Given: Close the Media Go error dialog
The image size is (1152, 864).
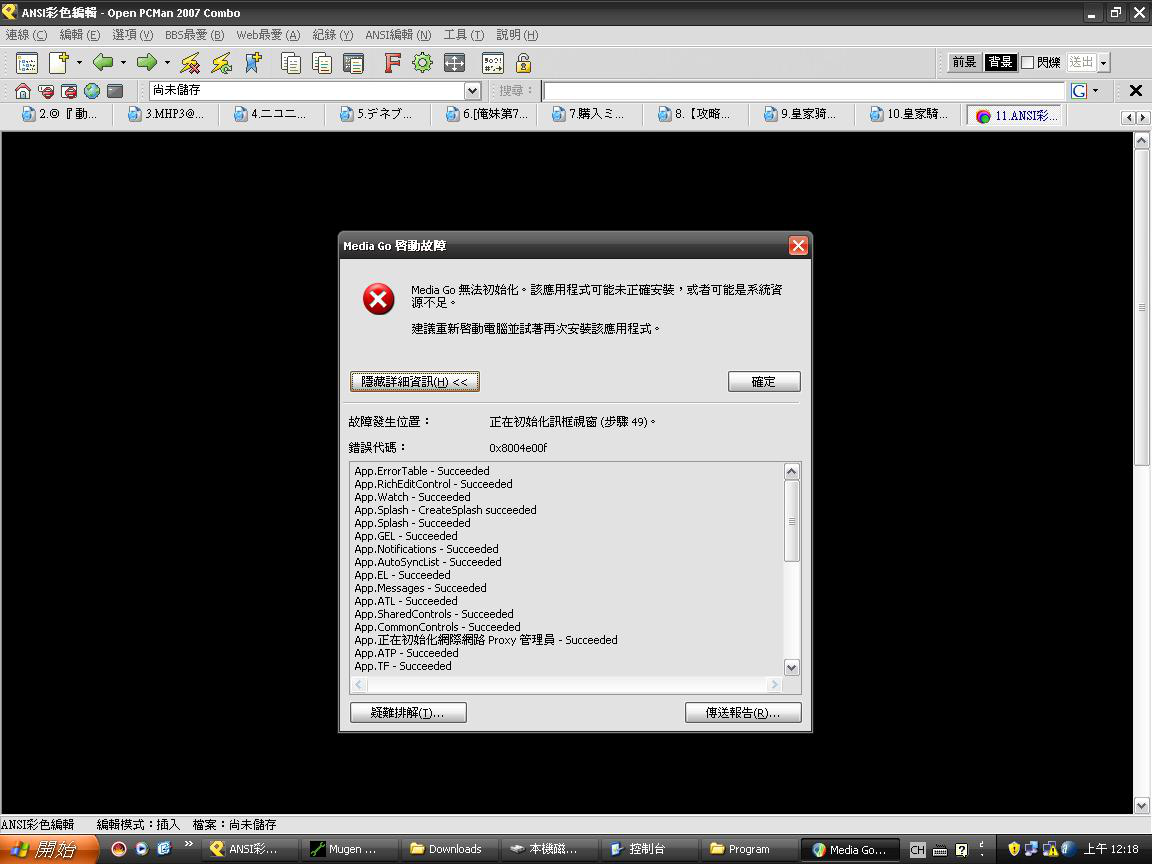Looking at the screenshot, I should pos(798,245).
